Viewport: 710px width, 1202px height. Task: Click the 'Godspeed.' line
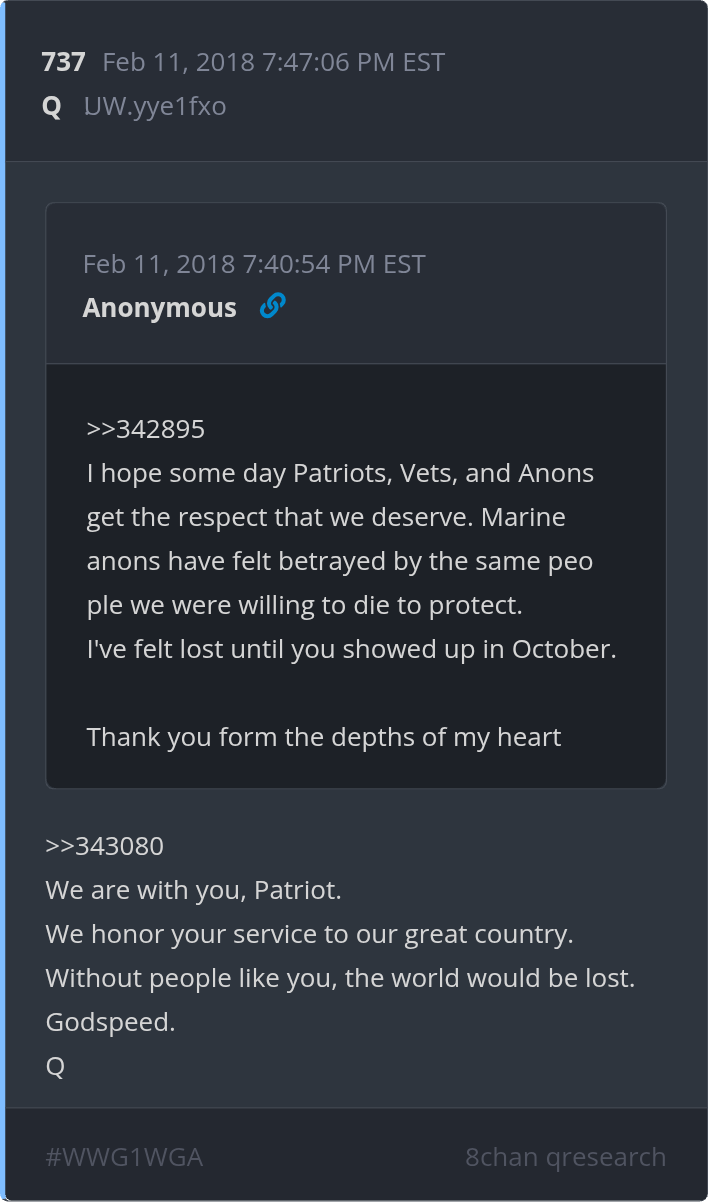[110, 1022]
